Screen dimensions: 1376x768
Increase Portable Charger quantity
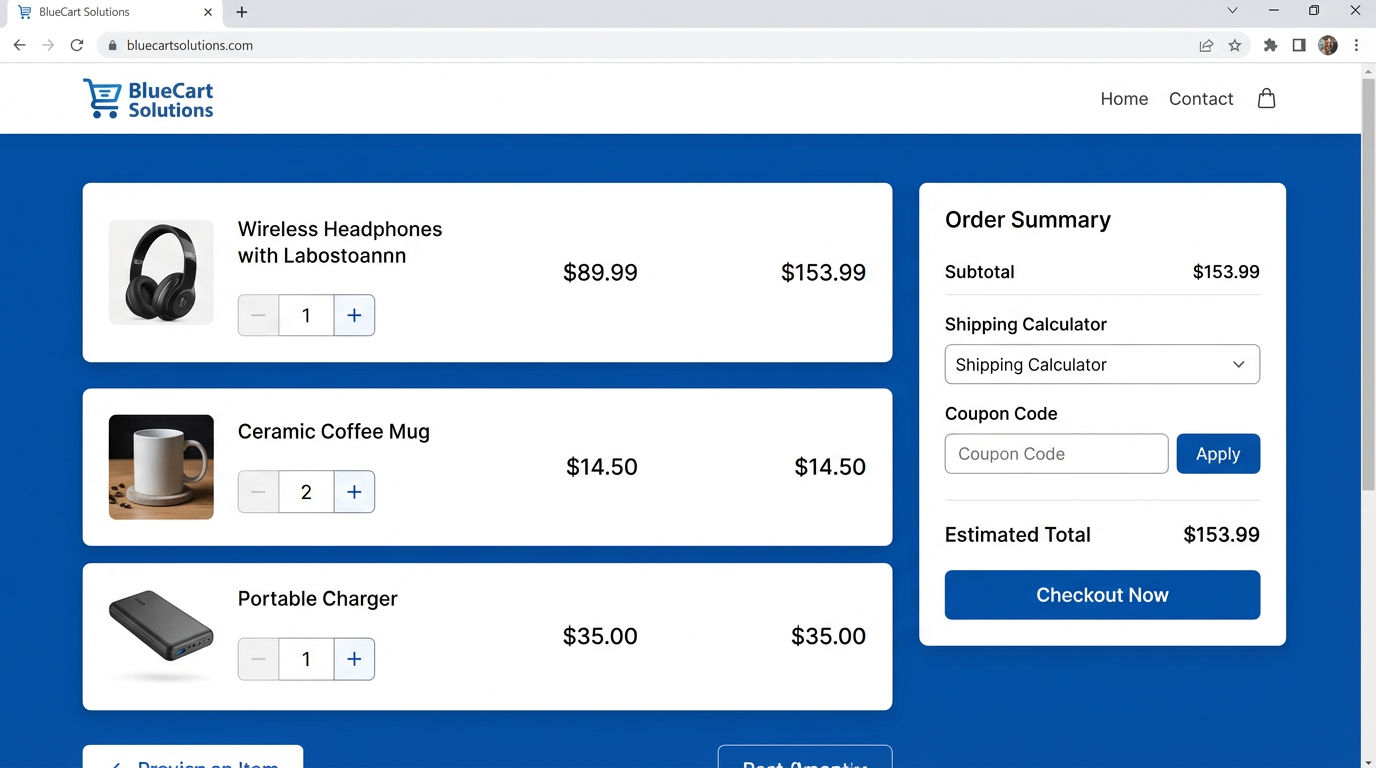pyautogui.click(x=354, y=659)
